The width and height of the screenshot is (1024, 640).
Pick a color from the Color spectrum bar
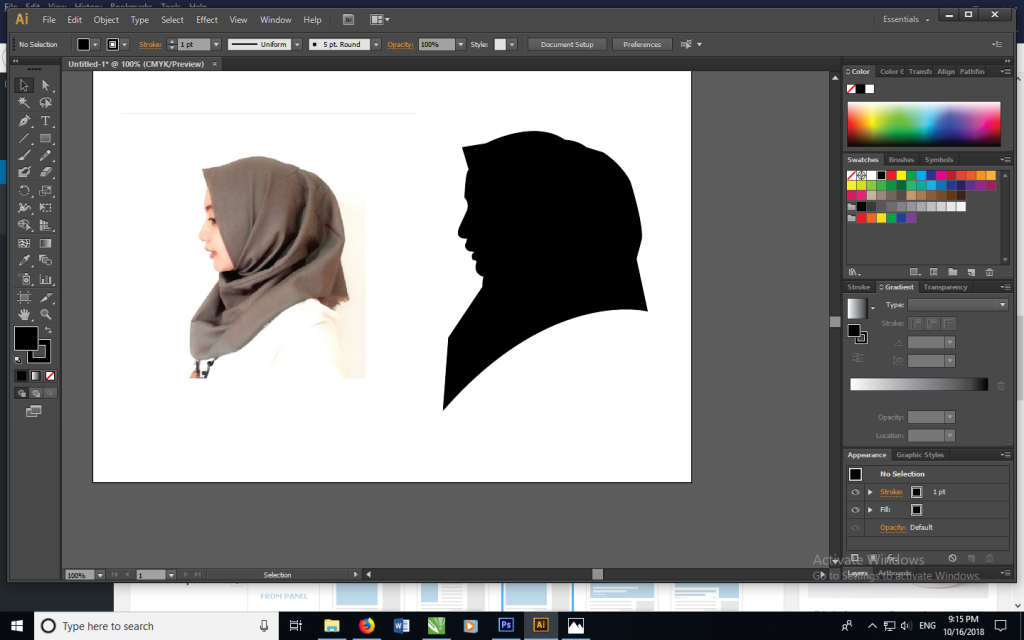[923, 124]
